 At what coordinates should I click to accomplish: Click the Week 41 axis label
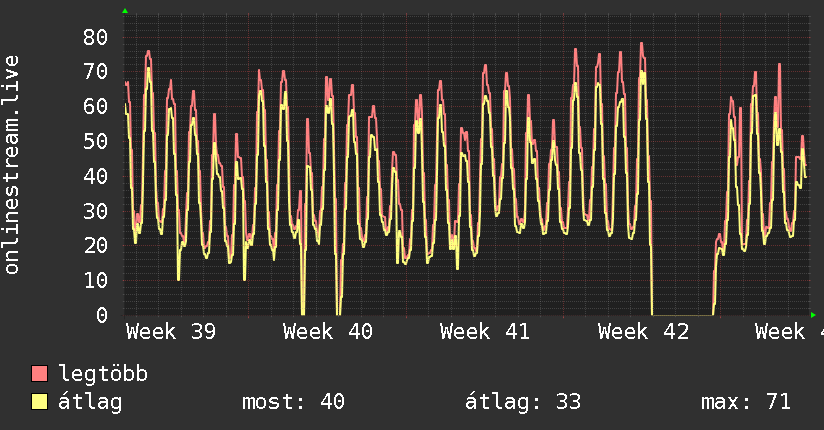tap(485, 332)
